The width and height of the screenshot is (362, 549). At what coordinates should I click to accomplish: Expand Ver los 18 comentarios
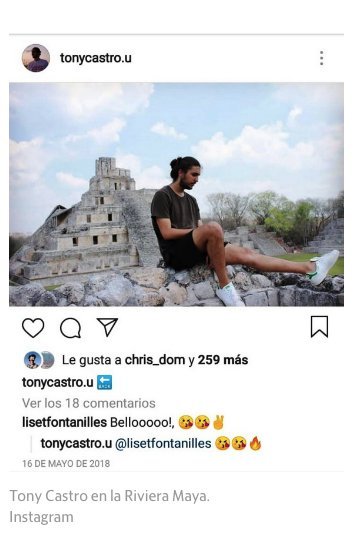pos(89,403)
